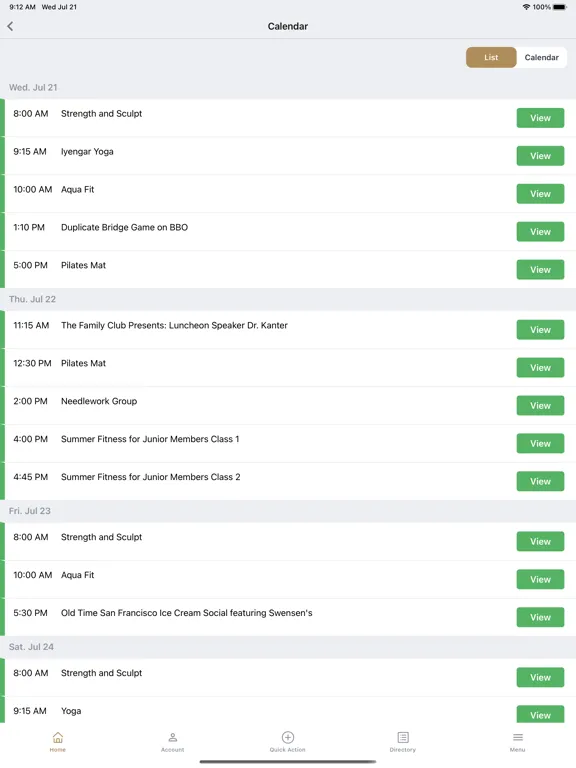The height and width of the screenshot is (768, 576).
Task: Switch to Calendar view toggle
Action: 541,57
